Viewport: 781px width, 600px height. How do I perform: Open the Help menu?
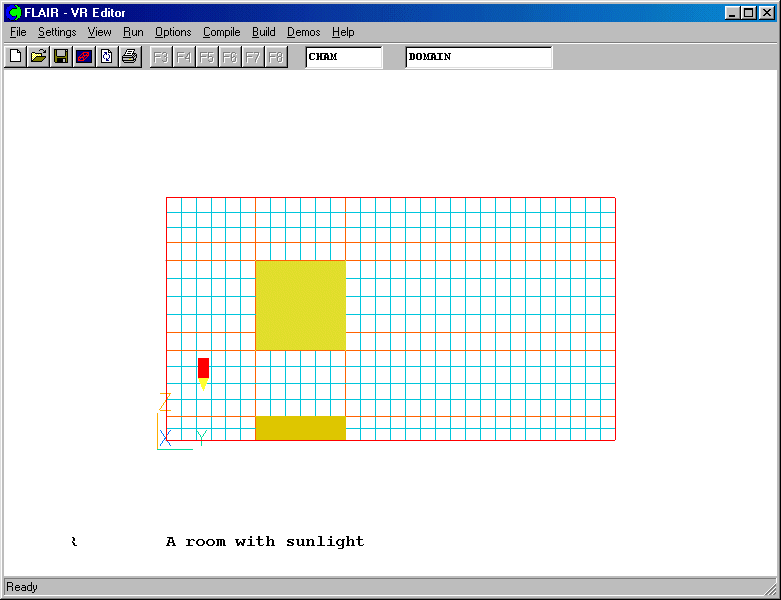coord(343,32)
